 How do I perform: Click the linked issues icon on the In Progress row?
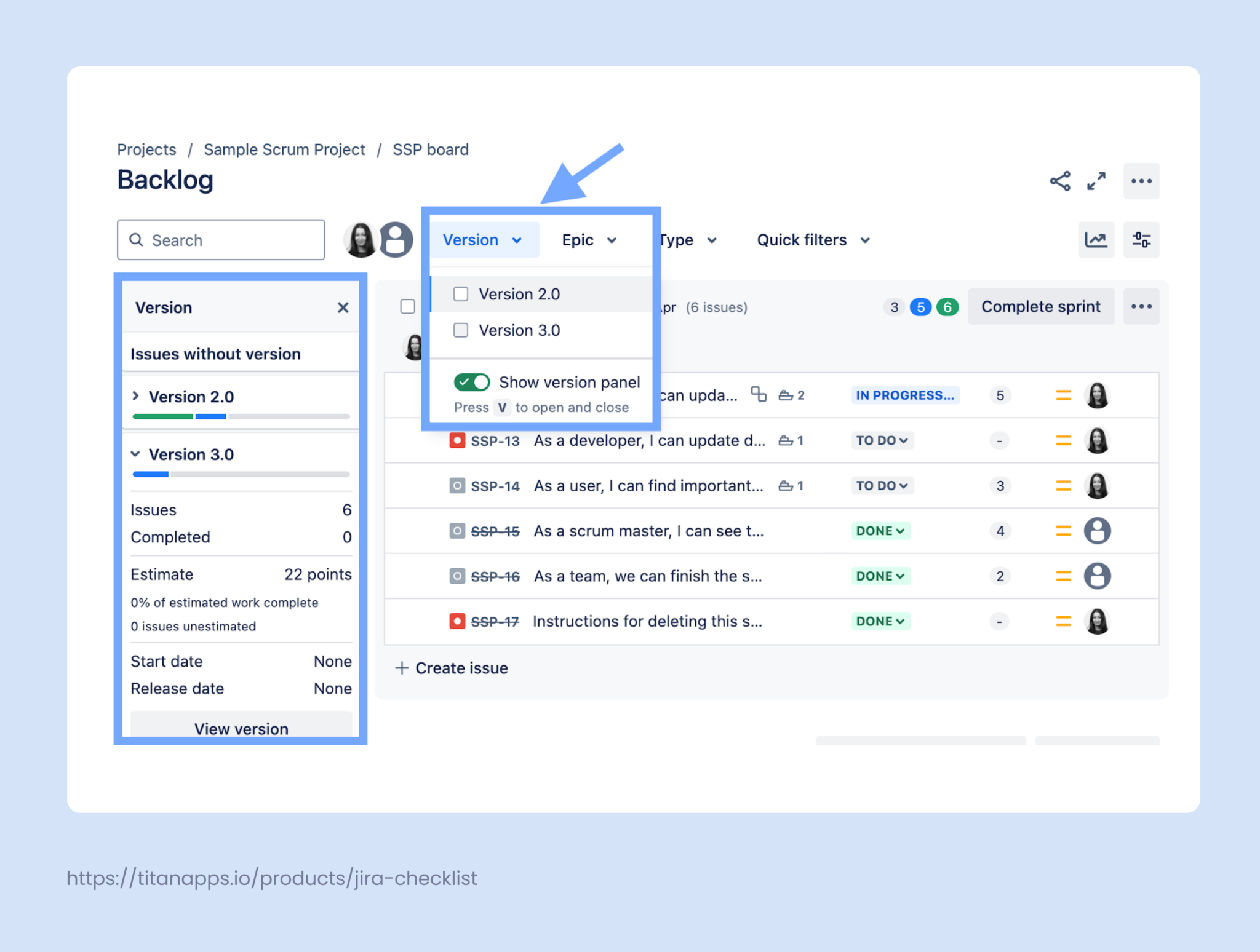click(759, 395)
